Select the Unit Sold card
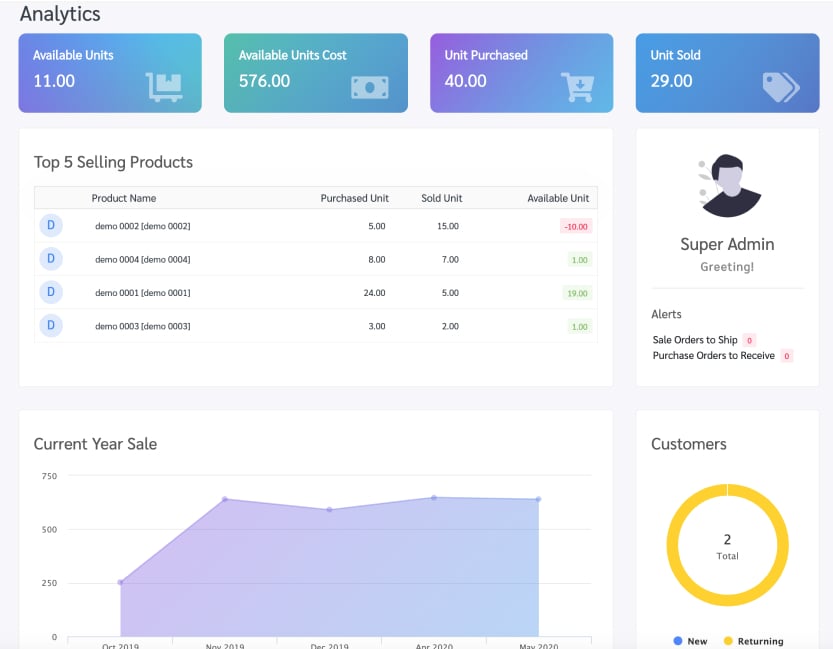Screen dimensions: 833x649 click(727, 73)
